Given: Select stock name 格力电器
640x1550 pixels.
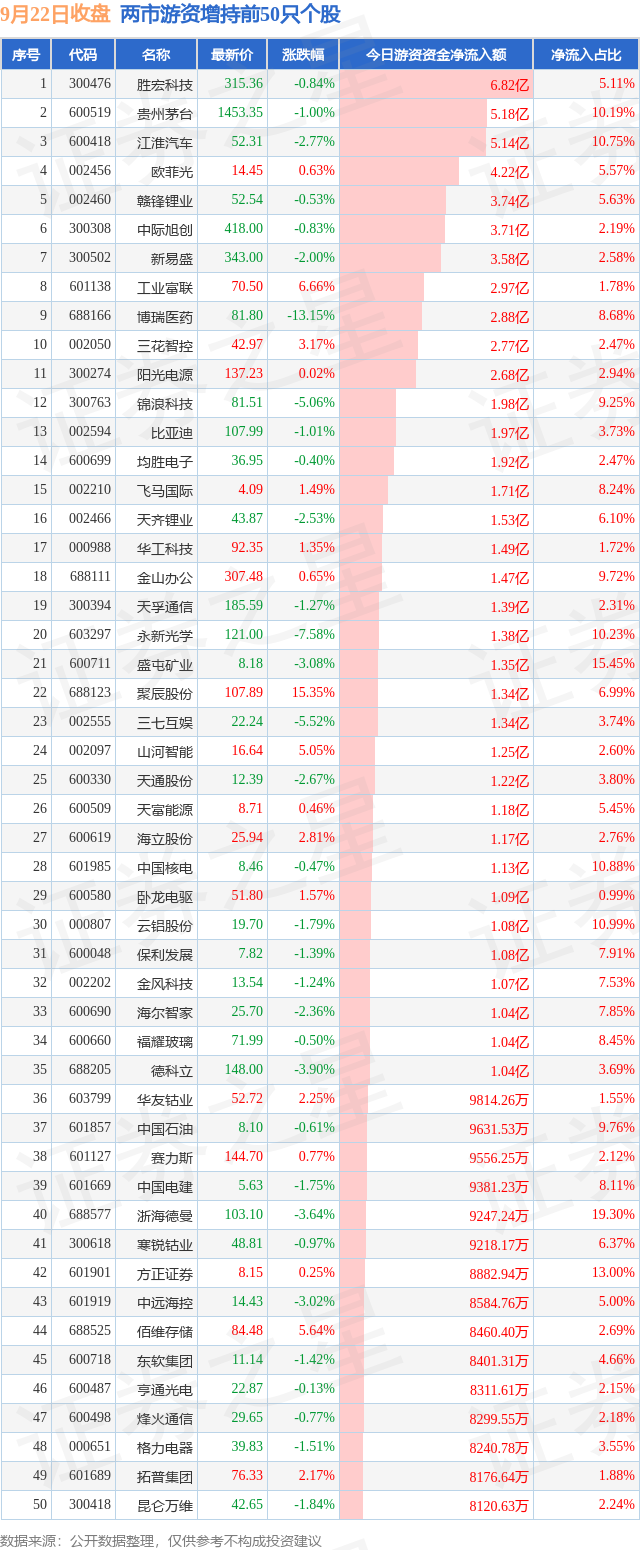Looking at the screenshot, I should [164, 1447].
